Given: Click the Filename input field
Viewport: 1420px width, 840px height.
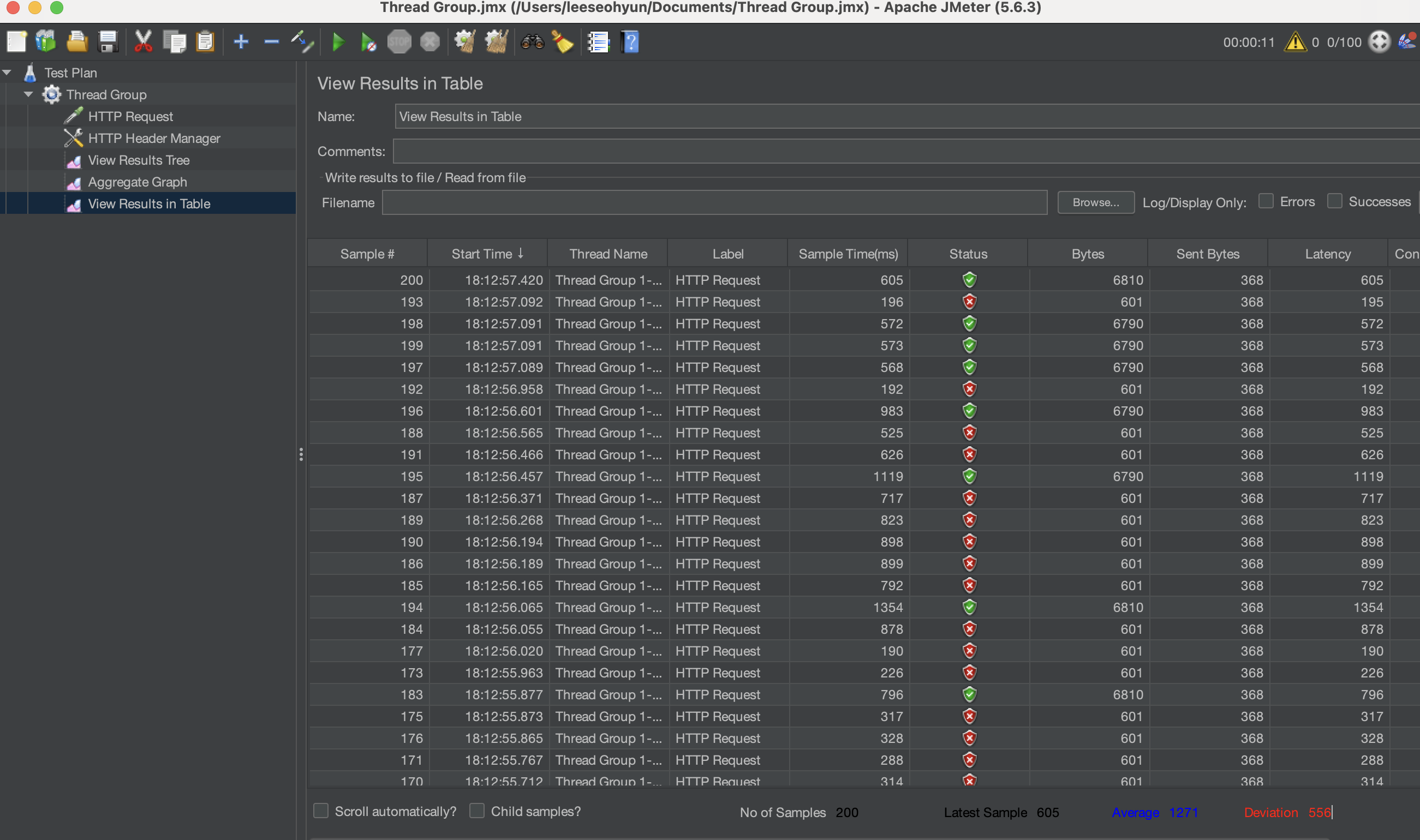Looking at the screenshot, I should pos(714,202).
